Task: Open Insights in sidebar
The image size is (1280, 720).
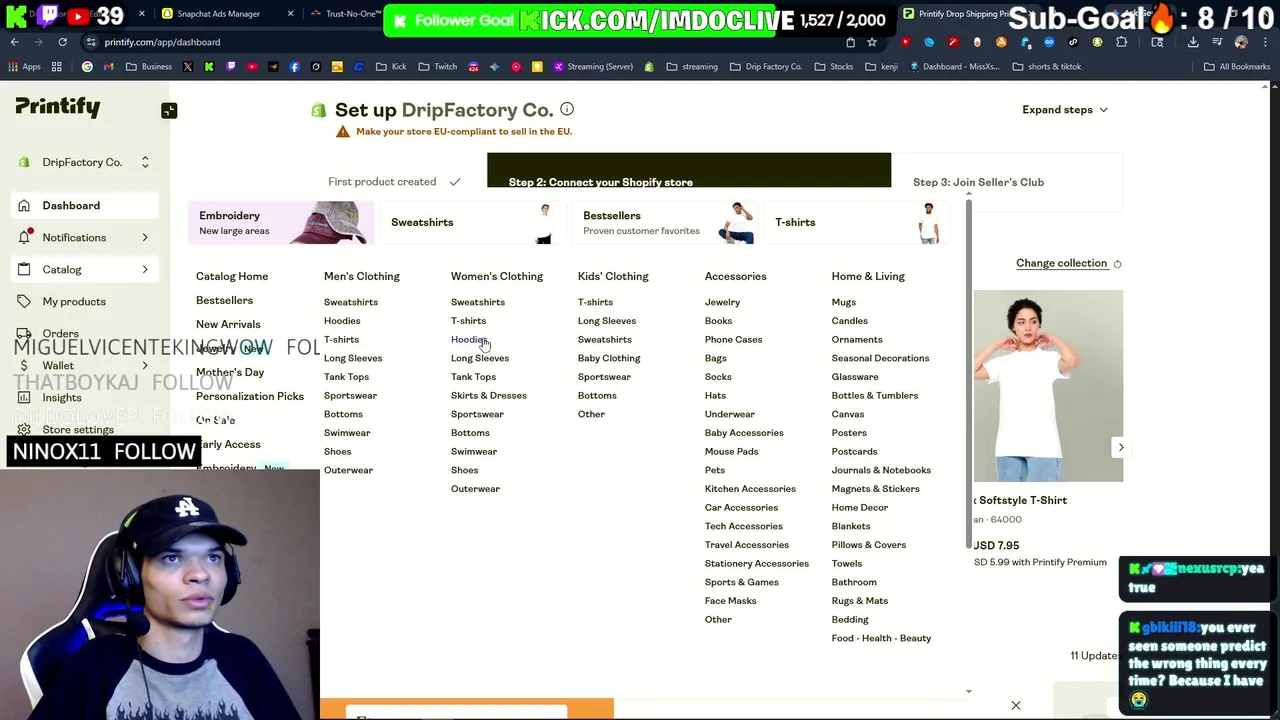Action: 62,398
